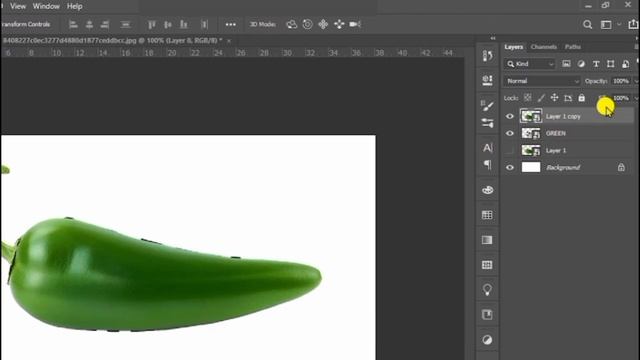Filter layers by shape layers
Screen dimensions: 640x360
pyautogui.click(x=611, y=64)
